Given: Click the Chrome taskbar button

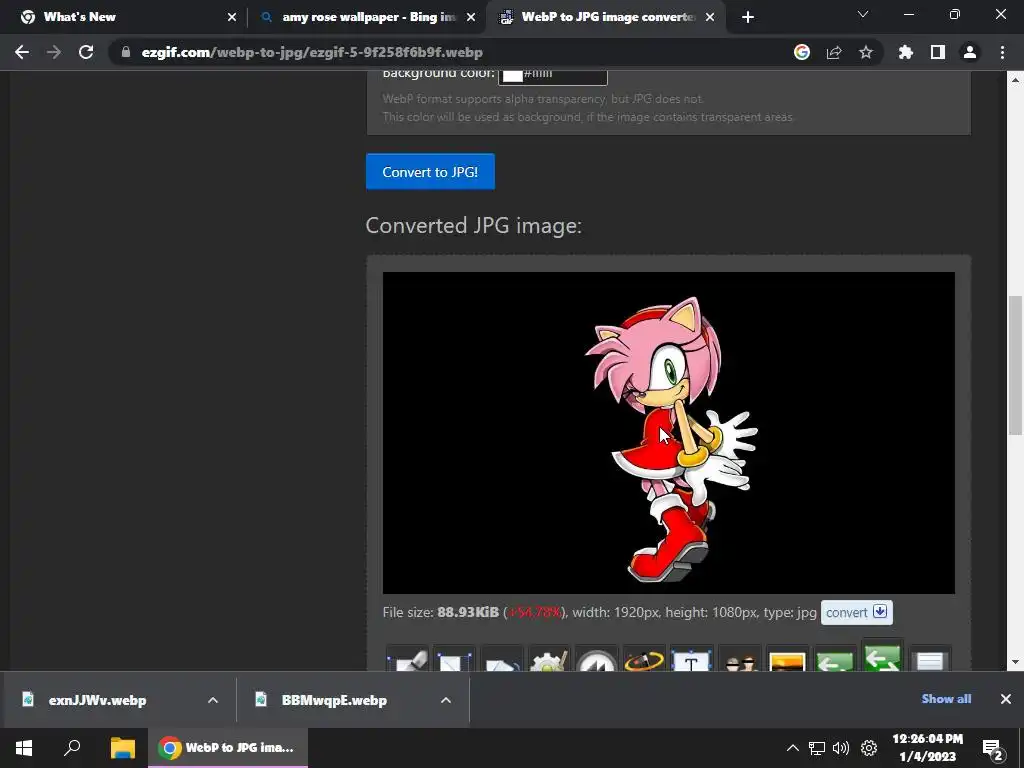Looking at the screenshot, I should coord(227,748).
